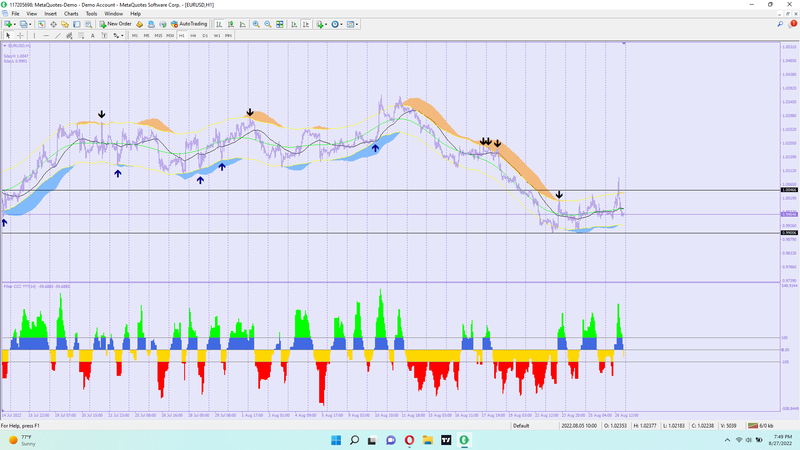Open the Charts menu
This screenshot has height=450, width=800.
pos(71,13)
